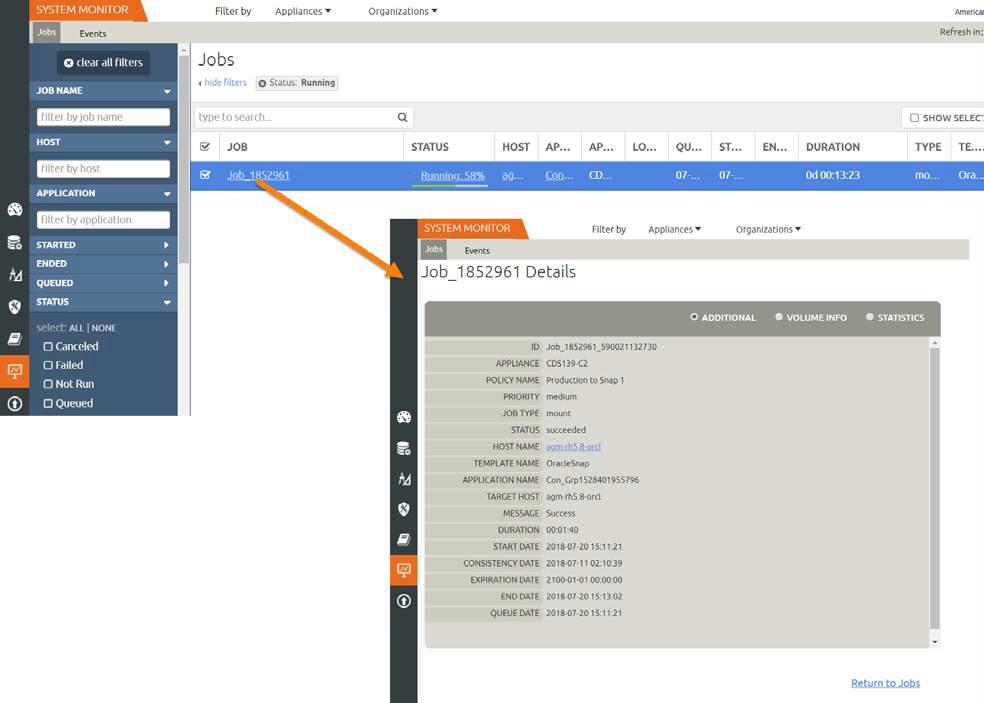Open the Job_1852961 link
The image size is (984, 703).
[x=259, y=175]
